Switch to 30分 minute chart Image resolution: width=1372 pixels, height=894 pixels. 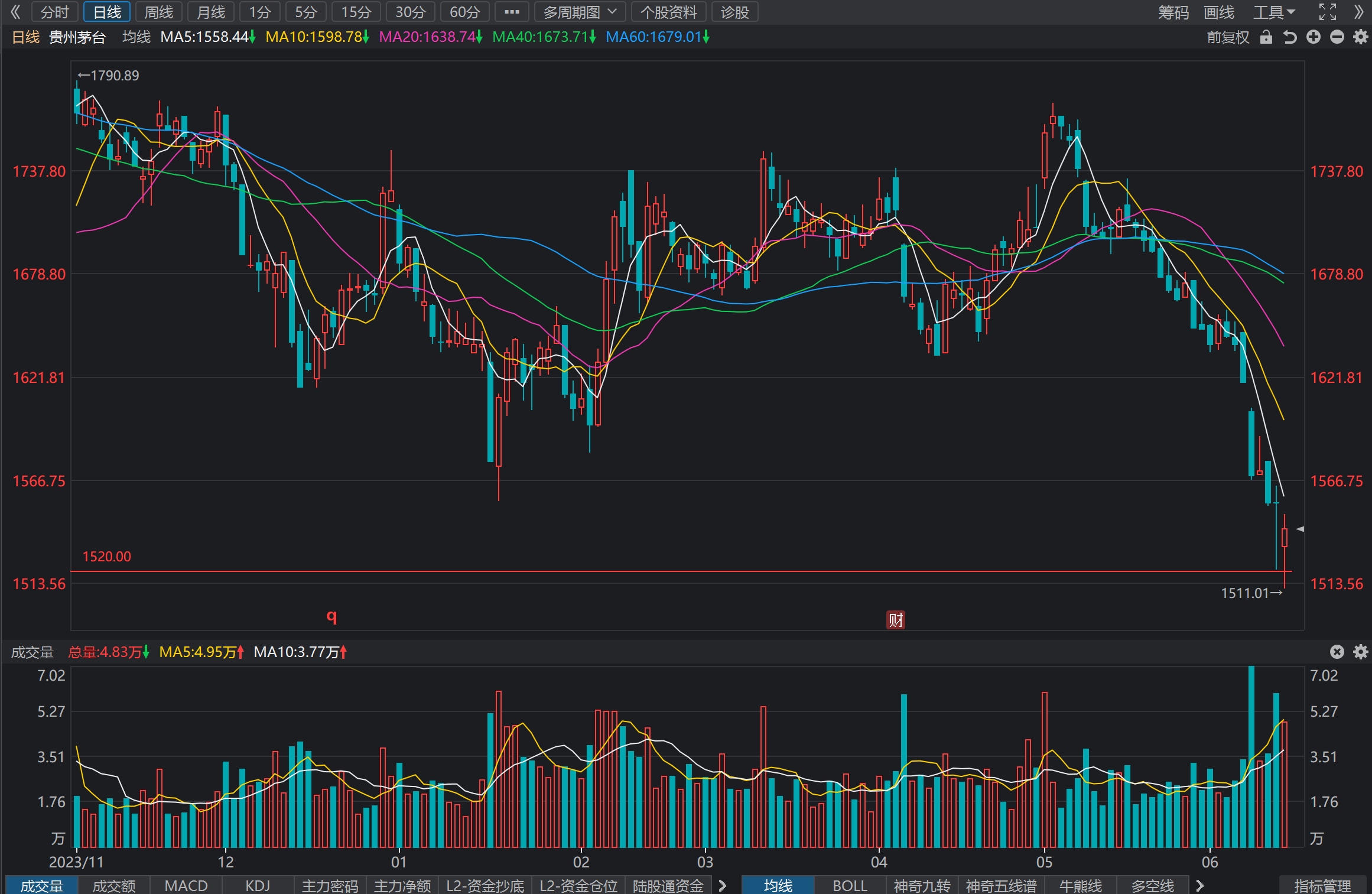click(411, 12)
